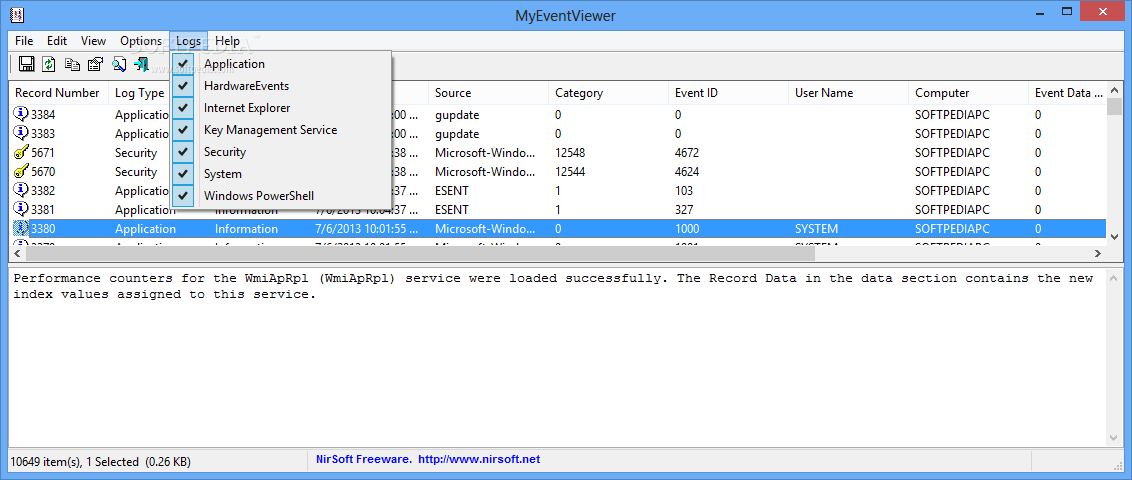Toggle the Key Management Service log

282,130
